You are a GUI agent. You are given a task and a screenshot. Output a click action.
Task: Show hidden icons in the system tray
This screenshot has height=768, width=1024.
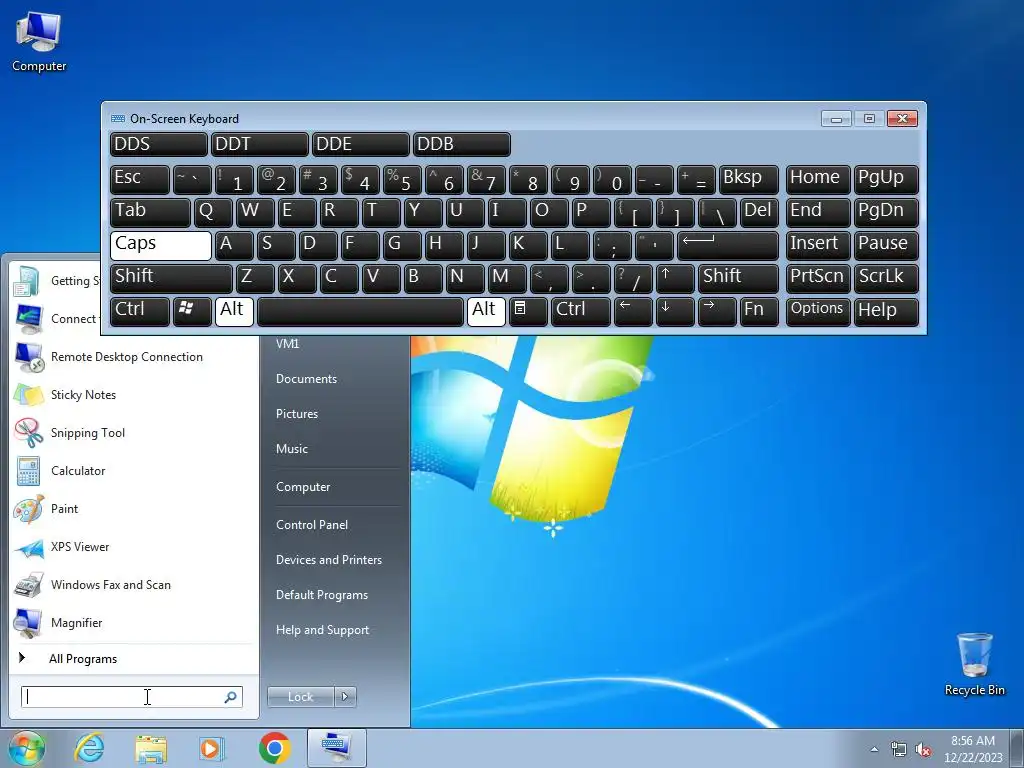[874, 750]
